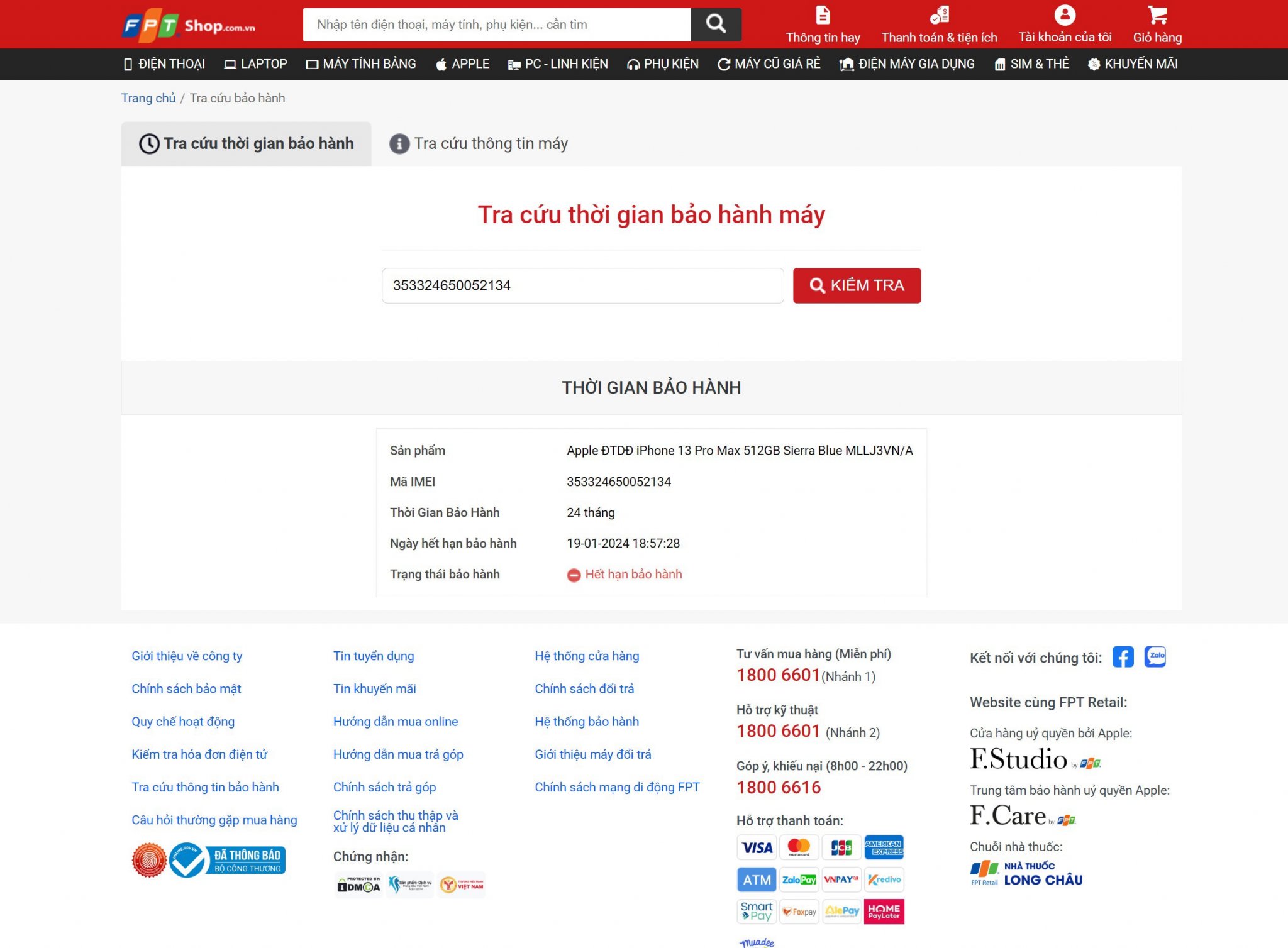Open Tài khoản của tôi account
Image resolution: width=1288 pixels, height=948 pixels.
(x=1065, y=25)
